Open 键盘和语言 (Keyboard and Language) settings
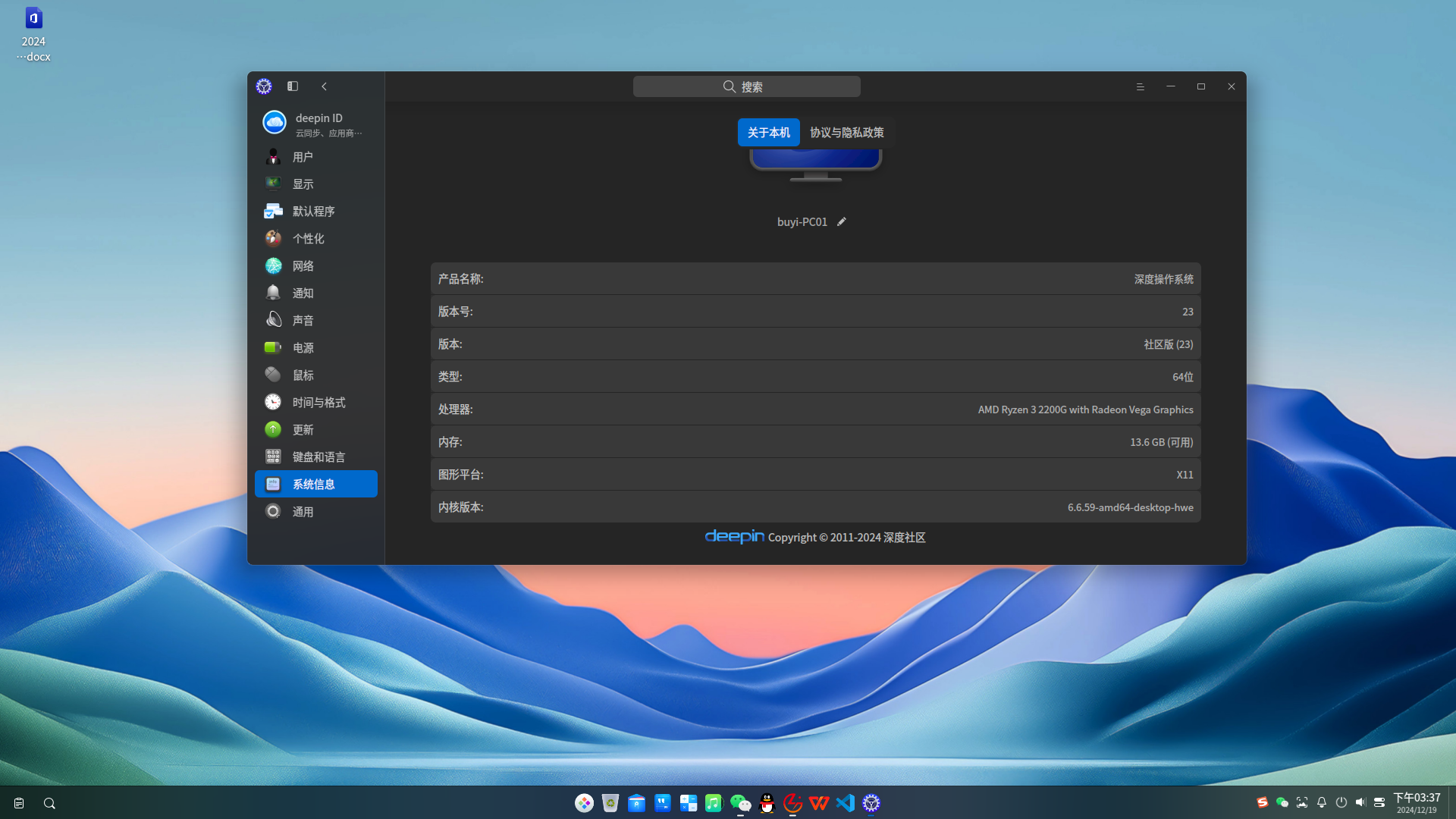Screen dimensions: 1456x819 pos(316,457)
